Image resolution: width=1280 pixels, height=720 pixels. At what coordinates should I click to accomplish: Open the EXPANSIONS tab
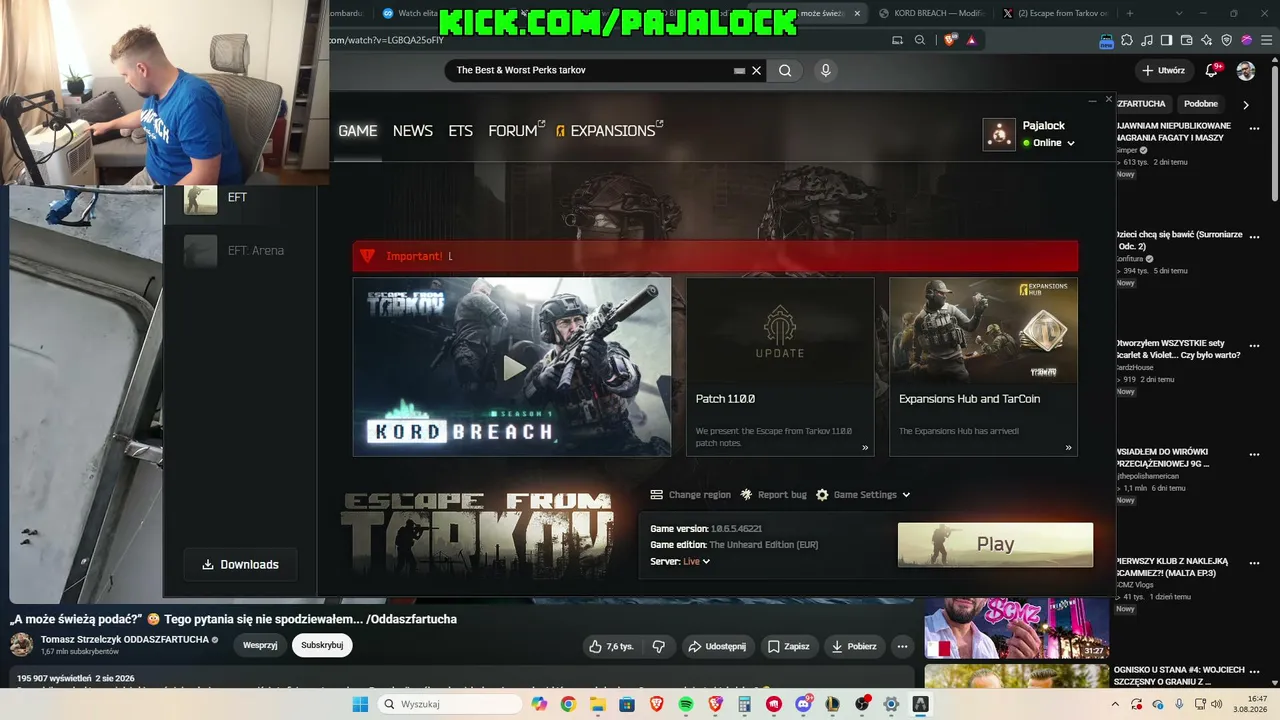[610, 131]
